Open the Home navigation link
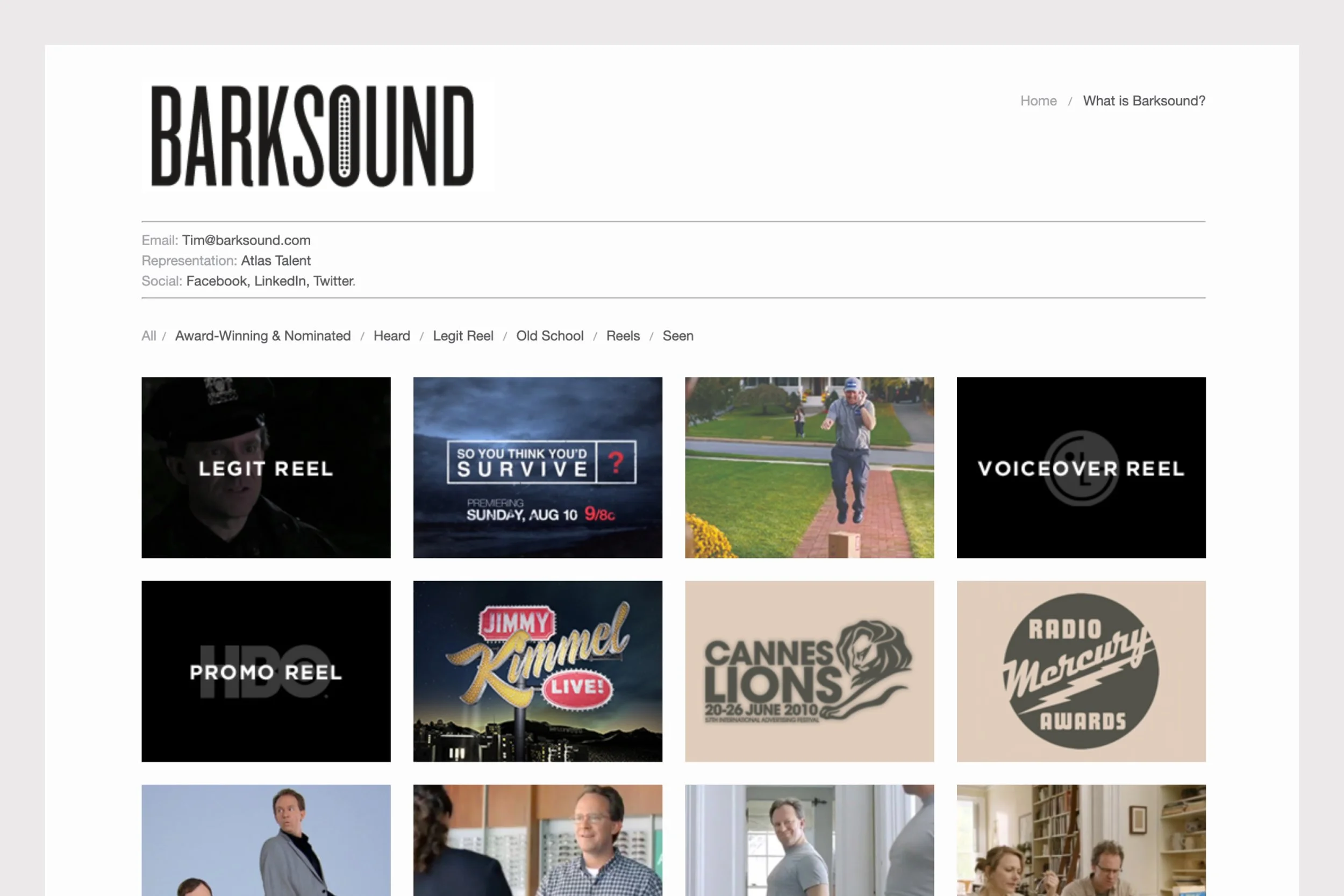 coord(1038,101)
